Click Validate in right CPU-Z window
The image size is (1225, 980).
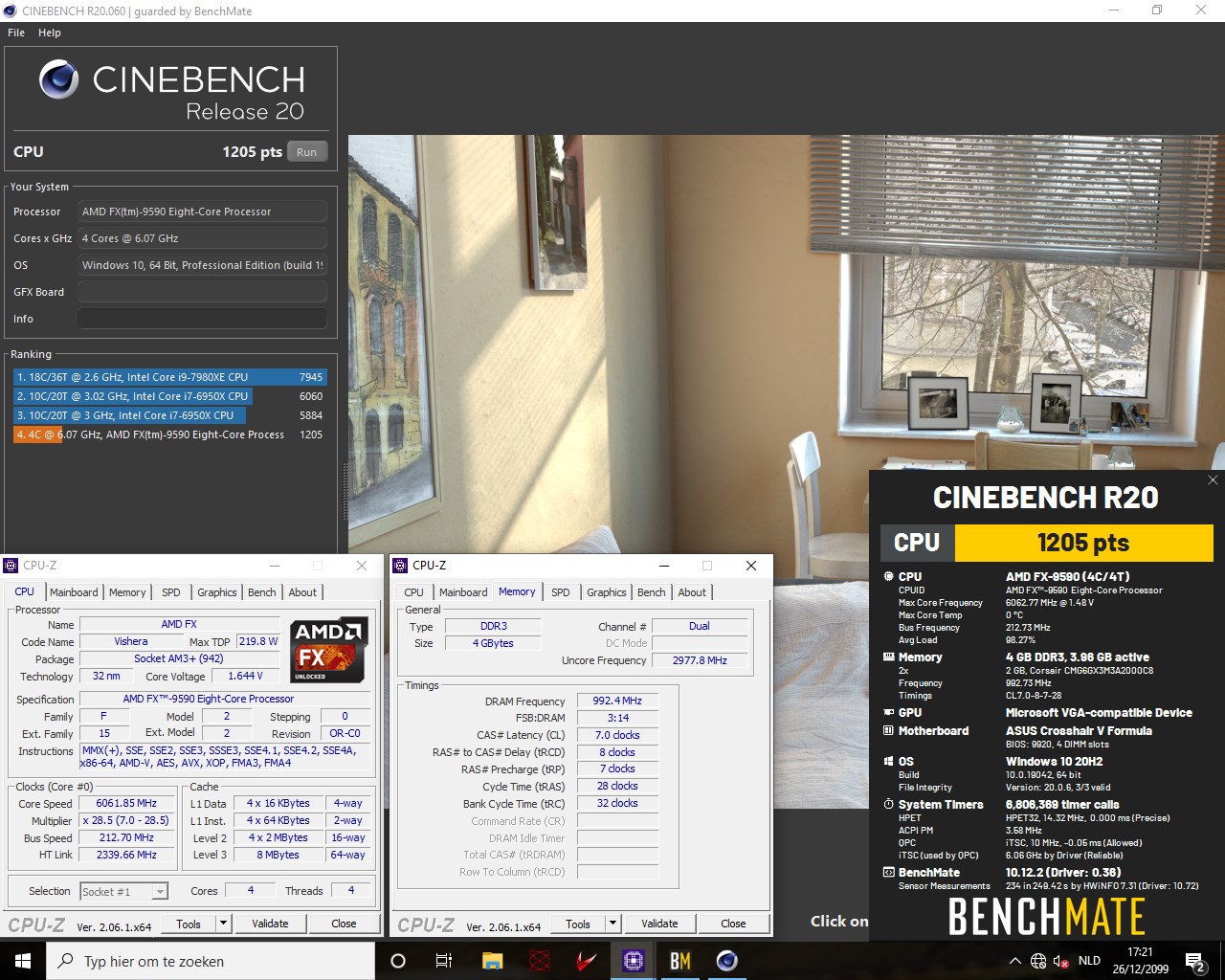pos(659,924)
